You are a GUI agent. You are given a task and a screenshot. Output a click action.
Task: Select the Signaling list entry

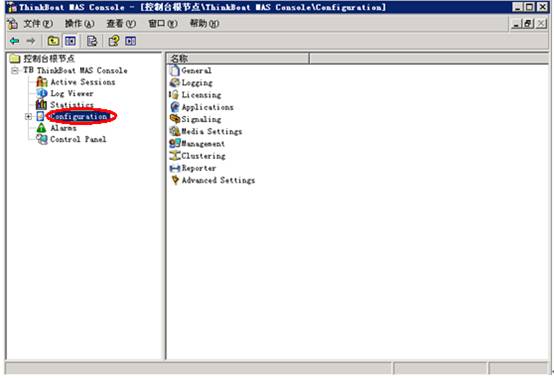click(x=201, y=119)
